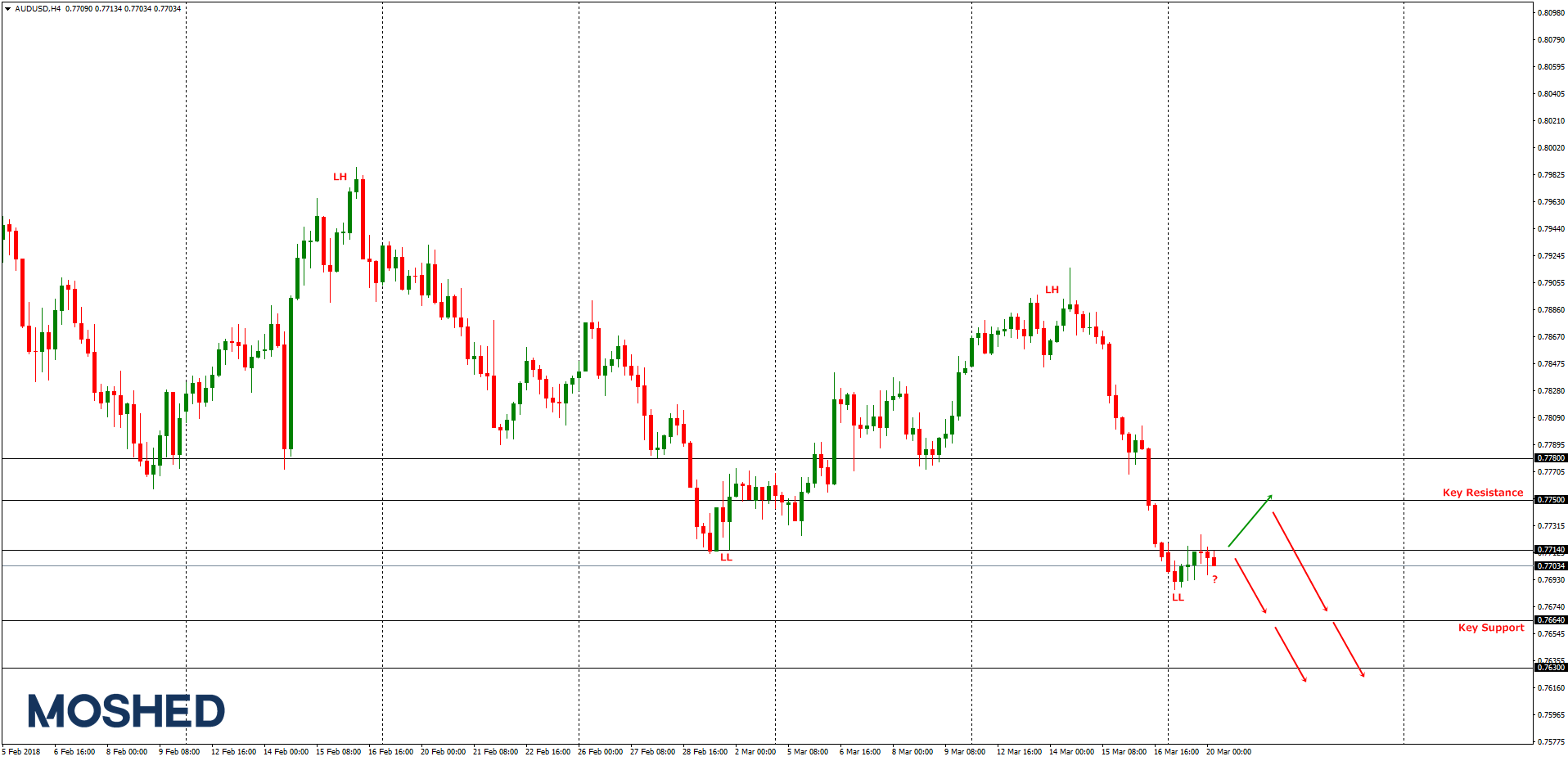Image resolution: width=1568 pixels, height=761 pixels.
Task: Click the 20 Mar 00:00 axis label
Action: 1231,751
